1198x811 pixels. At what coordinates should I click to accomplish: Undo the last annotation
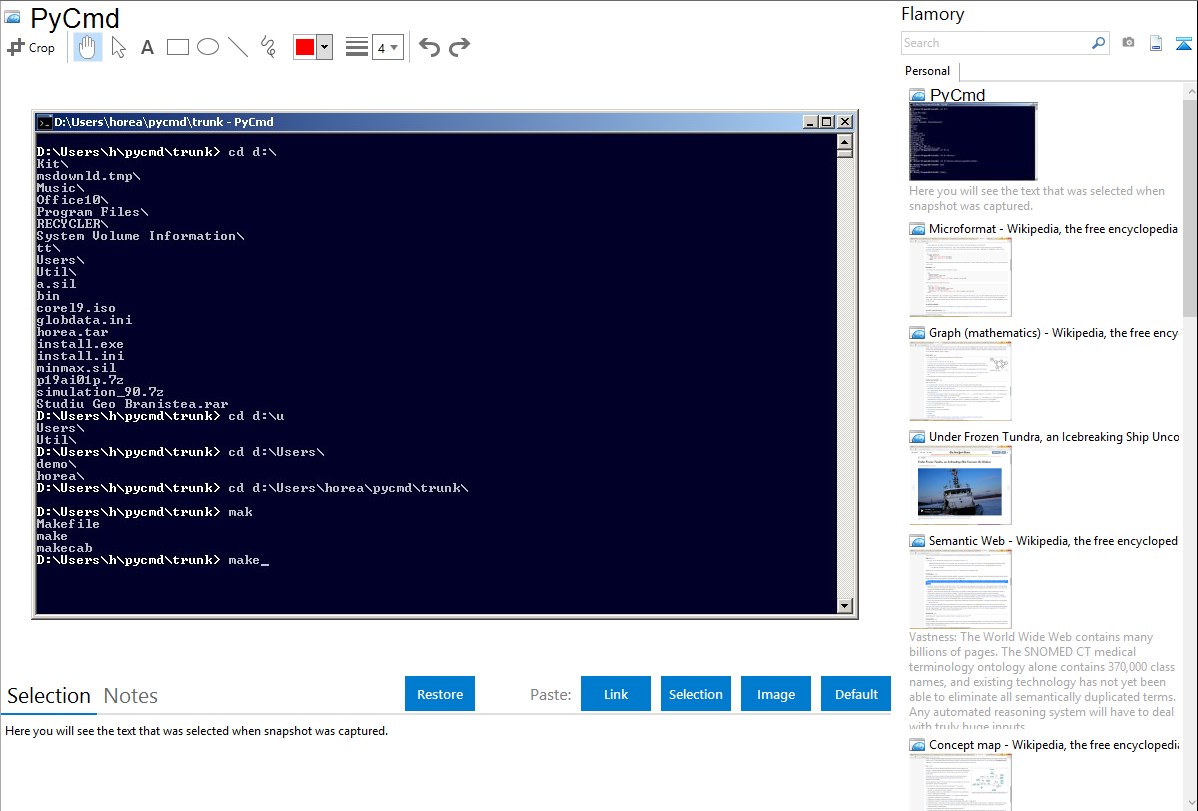[429, 47]
